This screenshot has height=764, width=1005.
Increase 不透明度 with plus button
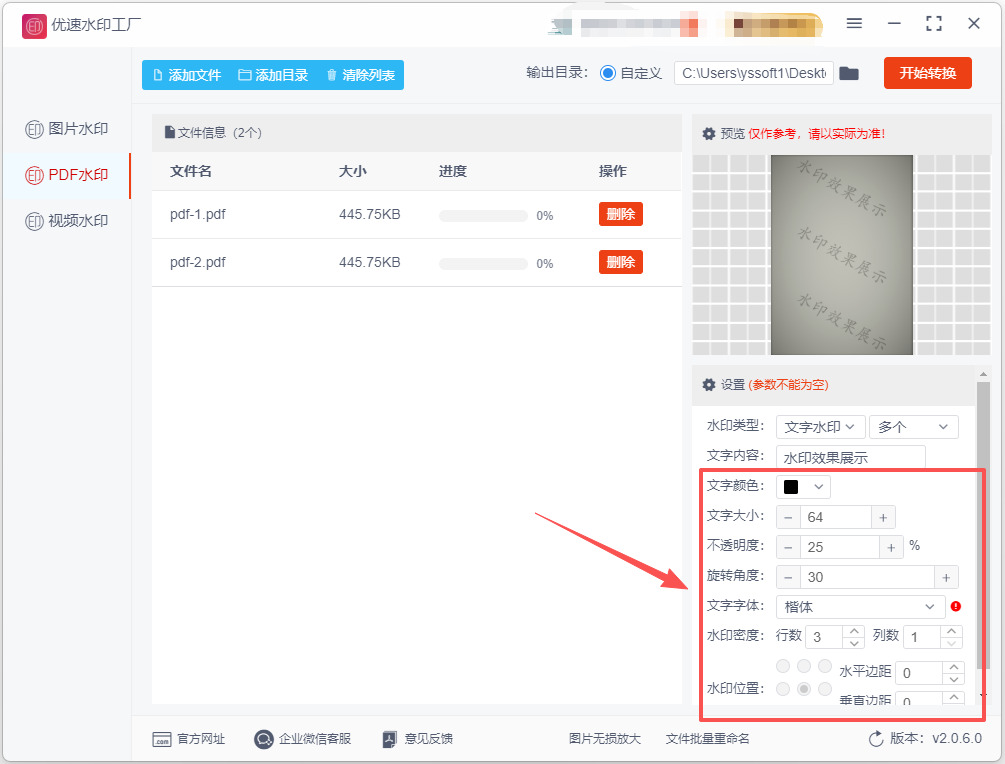tap(891, 547)
